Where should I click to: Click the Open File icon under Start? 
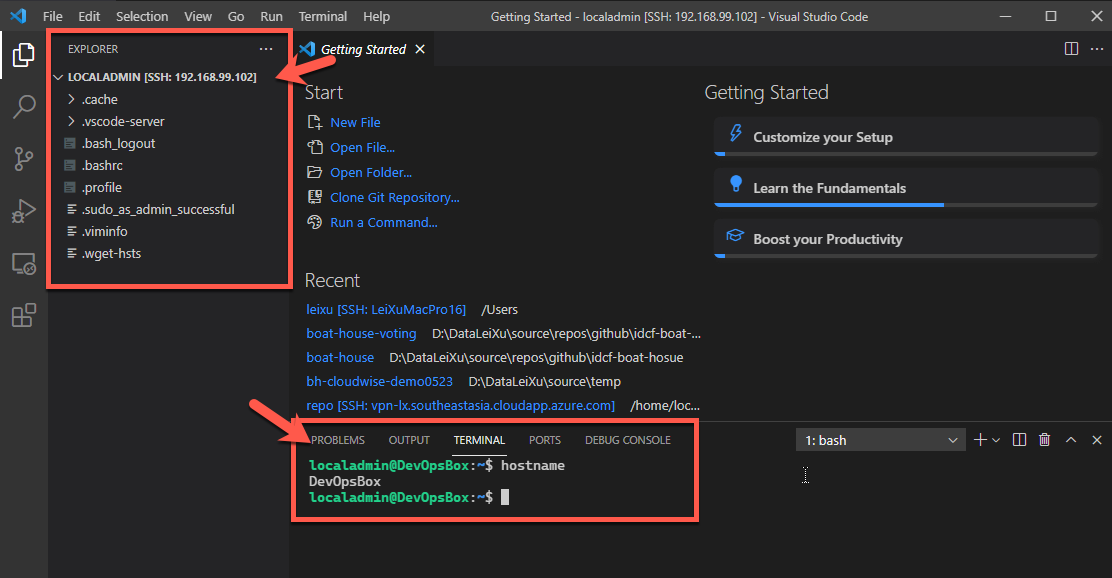click(314, 148)
